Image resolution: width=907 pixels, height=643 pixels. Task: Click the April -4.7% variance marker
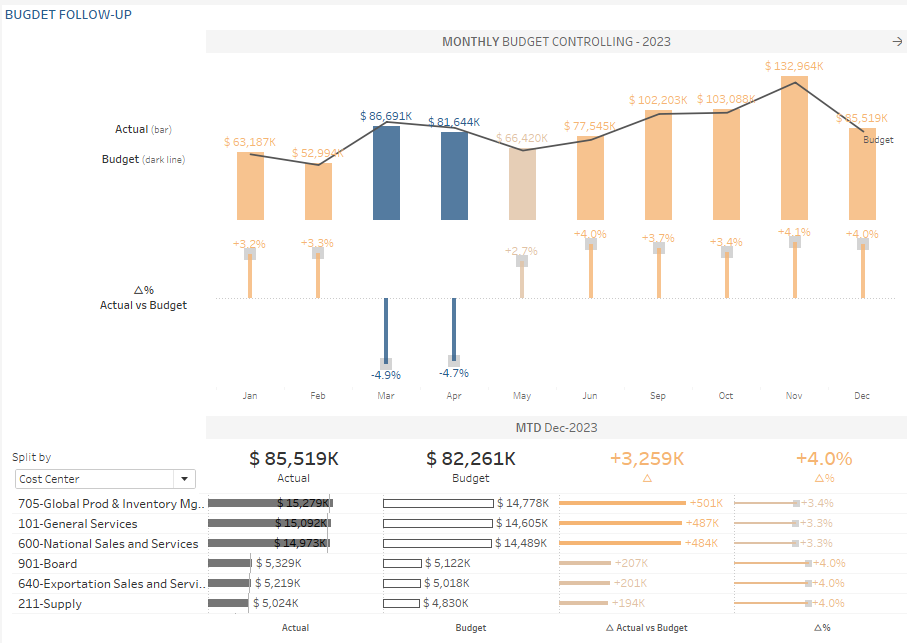(454, 359)
